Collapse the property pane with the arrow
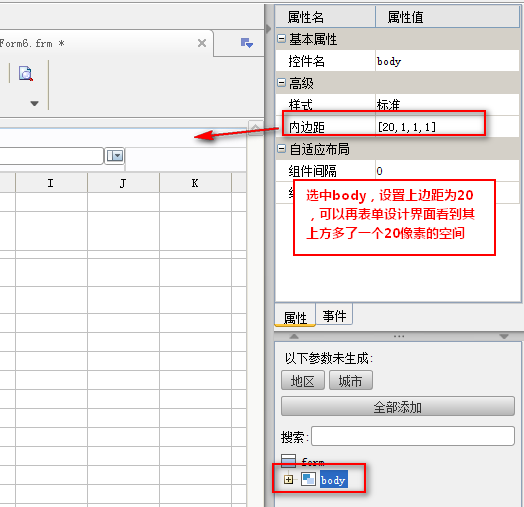This screenshot has width=524, height=507. [x=268, y=29]
